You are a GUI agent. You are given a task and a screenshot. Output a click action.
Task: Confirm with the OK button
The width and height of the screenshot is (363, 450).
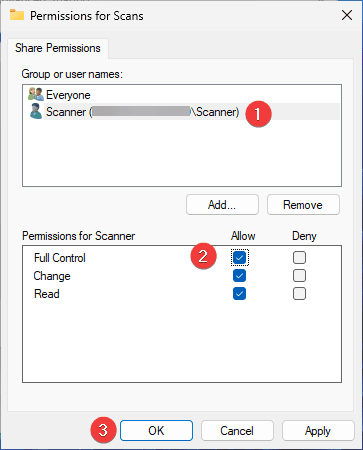tap(156, 430)
